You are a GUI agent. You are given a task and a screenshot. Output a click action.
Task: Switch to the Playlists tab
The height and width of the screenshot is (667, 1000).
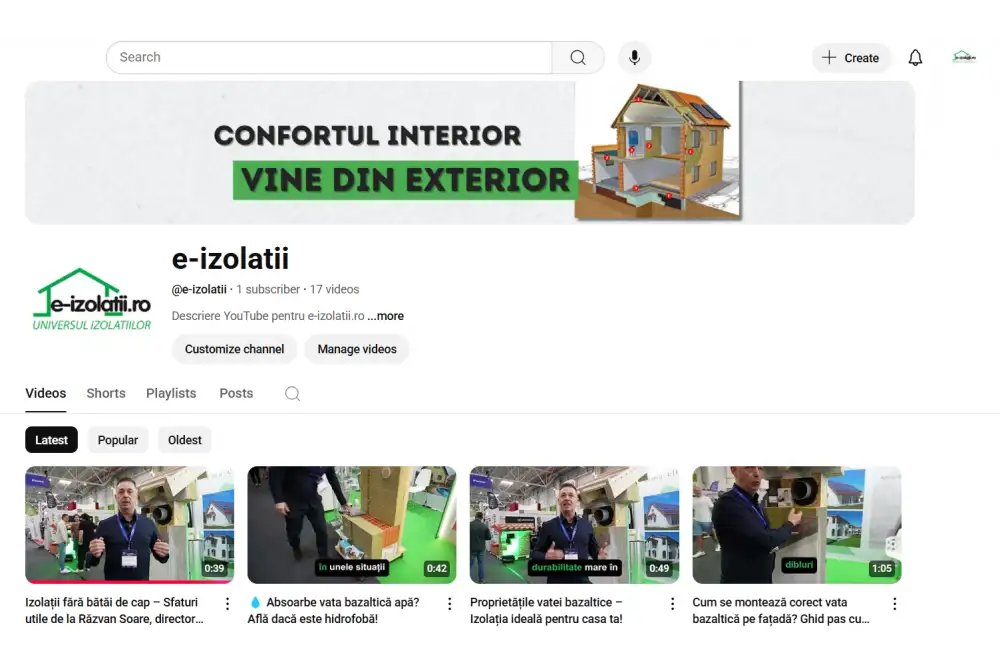tap(171, 393)
